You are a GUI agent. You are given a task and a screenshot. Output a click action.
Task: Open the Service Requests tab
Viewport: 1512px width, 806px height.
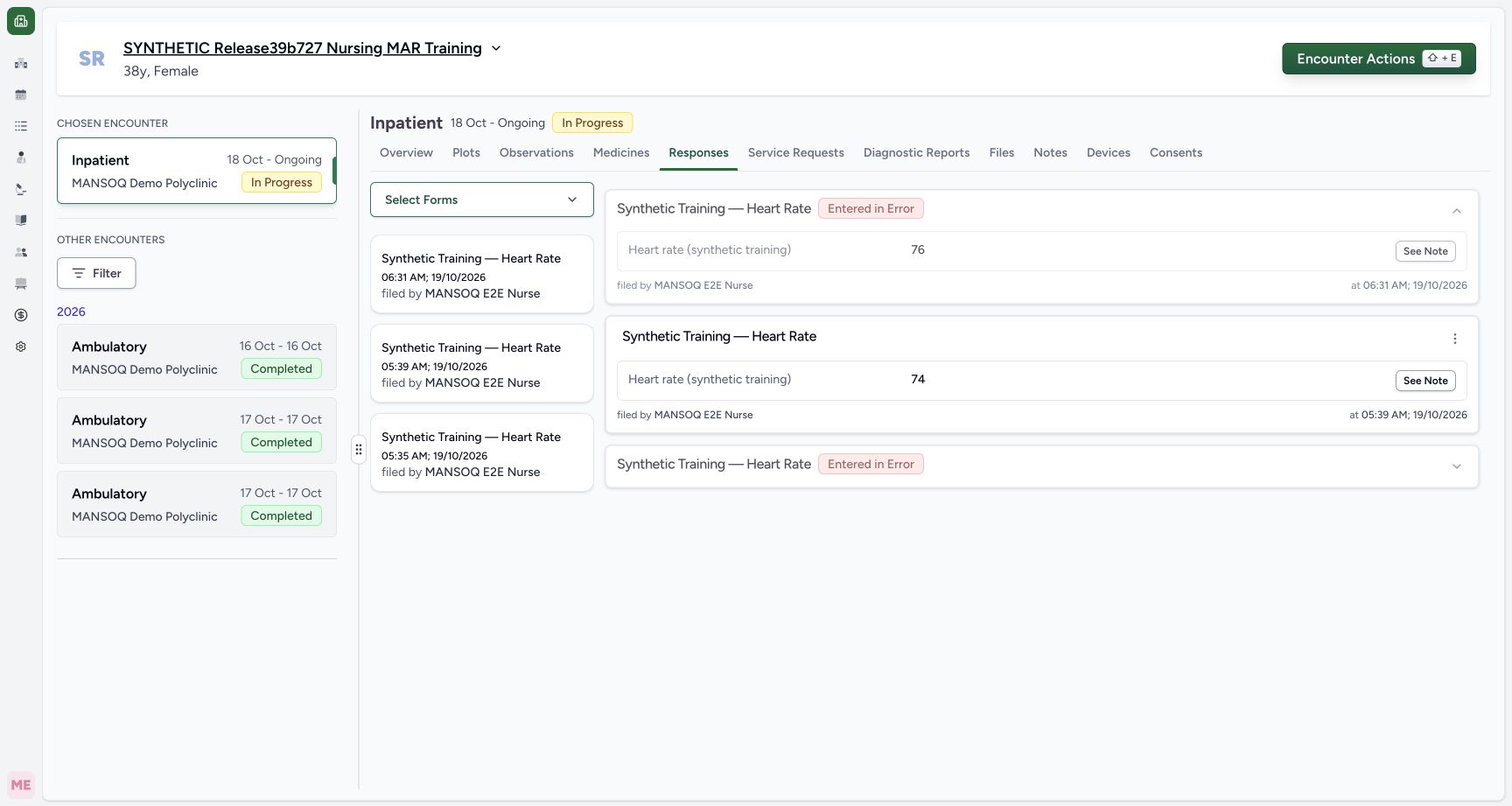click(x=796, y=152)
